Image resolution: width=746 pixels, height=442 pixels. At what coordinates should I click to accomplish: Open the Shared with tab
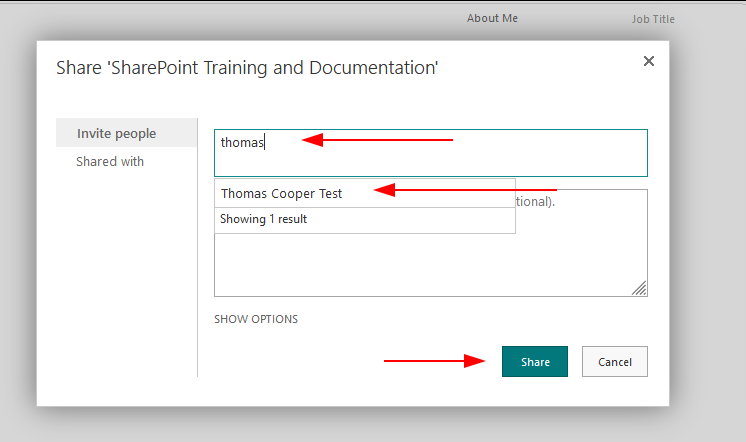(x=110, y=162)
